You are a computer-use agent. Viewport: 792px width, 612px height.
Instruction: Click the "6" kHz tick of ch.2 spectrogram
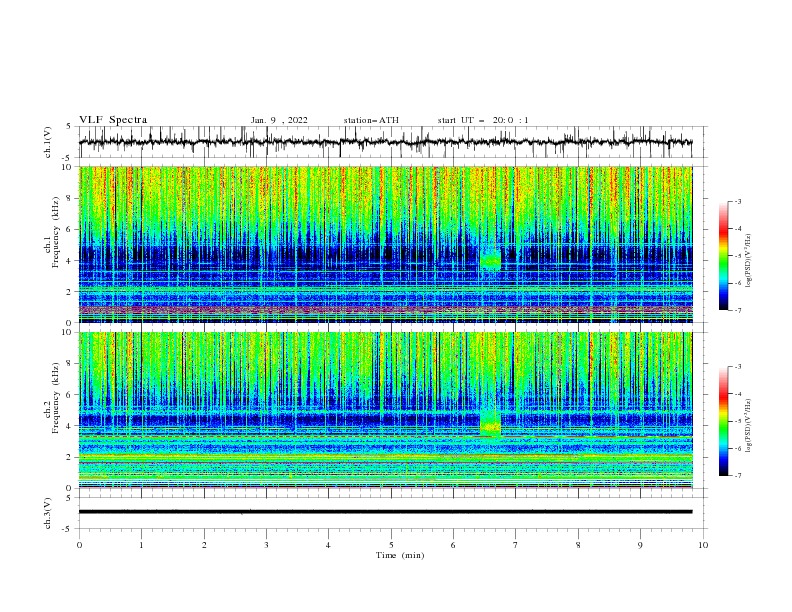point(71,394)
